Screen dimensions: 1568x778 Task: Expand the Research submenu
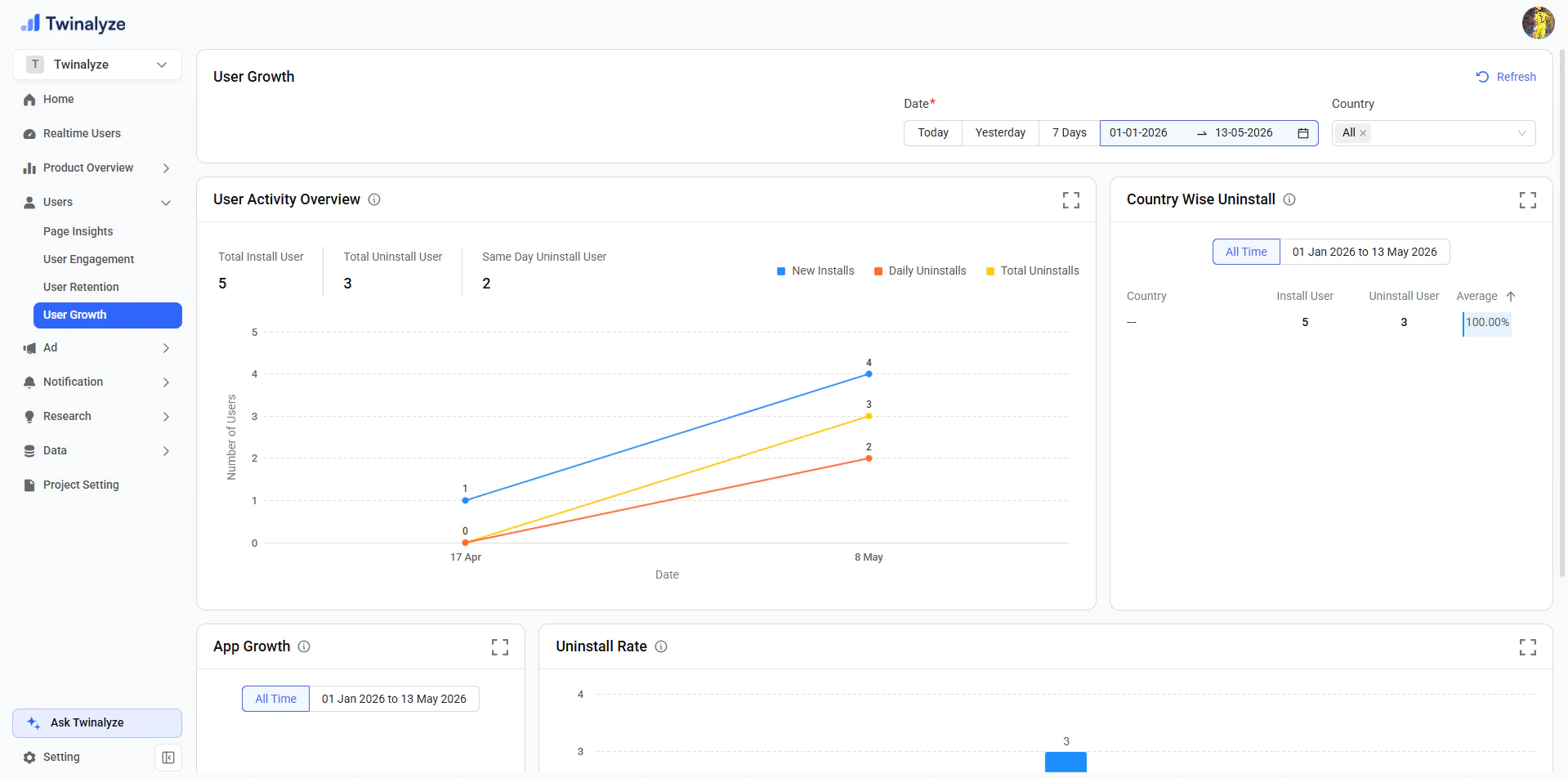[x=166, y=417]
